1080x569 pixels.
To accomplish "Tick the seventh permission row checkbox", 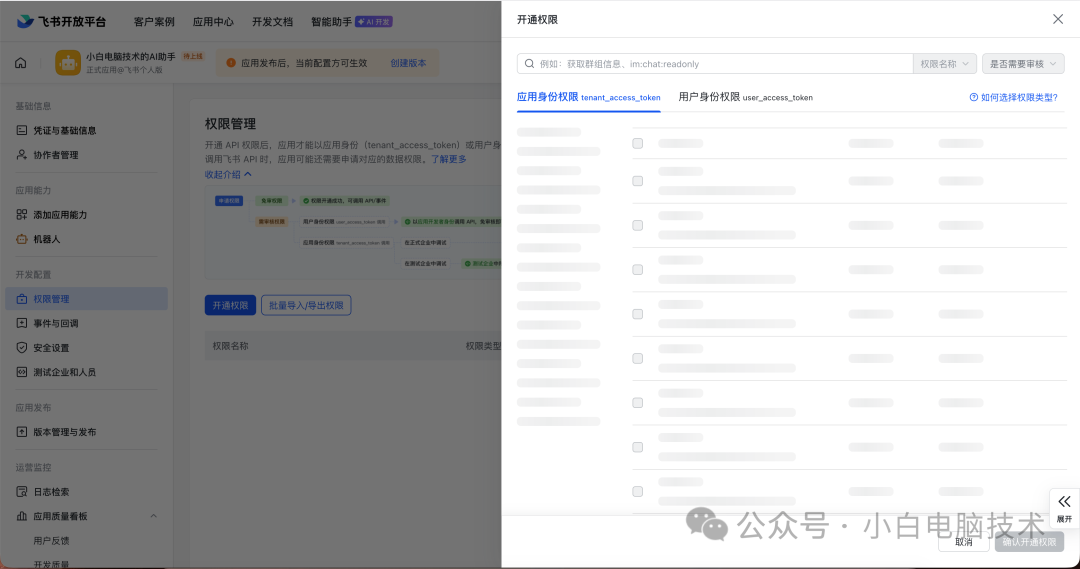I will pos(638,403).
